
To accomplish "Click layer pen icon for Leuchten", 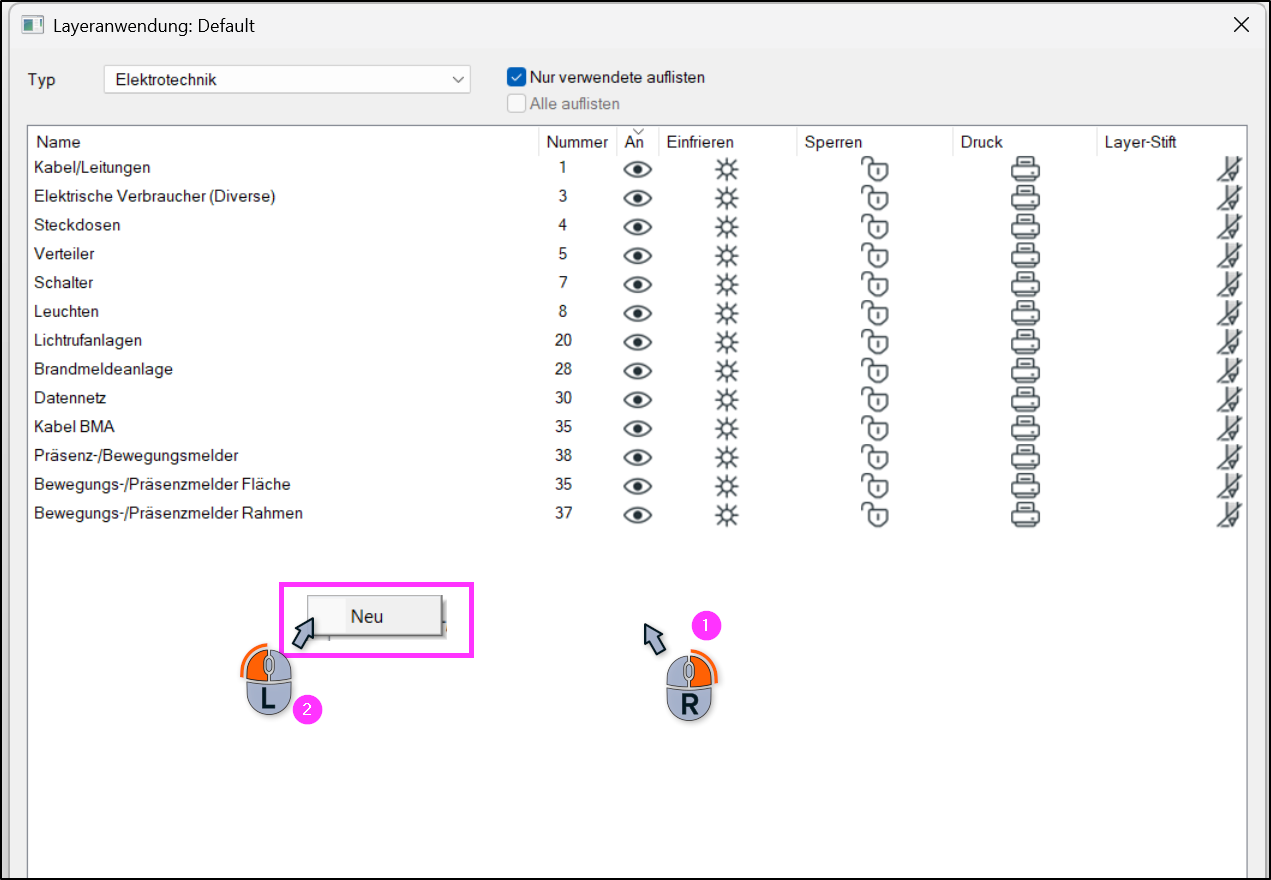I will pyautogui.click(x=1229, y=313).
